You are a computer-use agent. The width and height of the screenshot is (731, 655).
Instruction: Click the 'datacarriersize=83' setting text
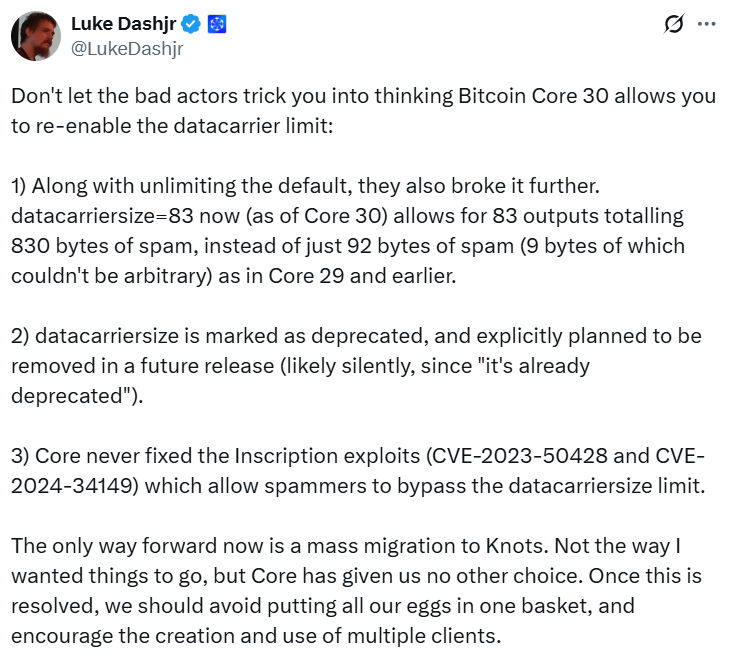pos(102,216)
